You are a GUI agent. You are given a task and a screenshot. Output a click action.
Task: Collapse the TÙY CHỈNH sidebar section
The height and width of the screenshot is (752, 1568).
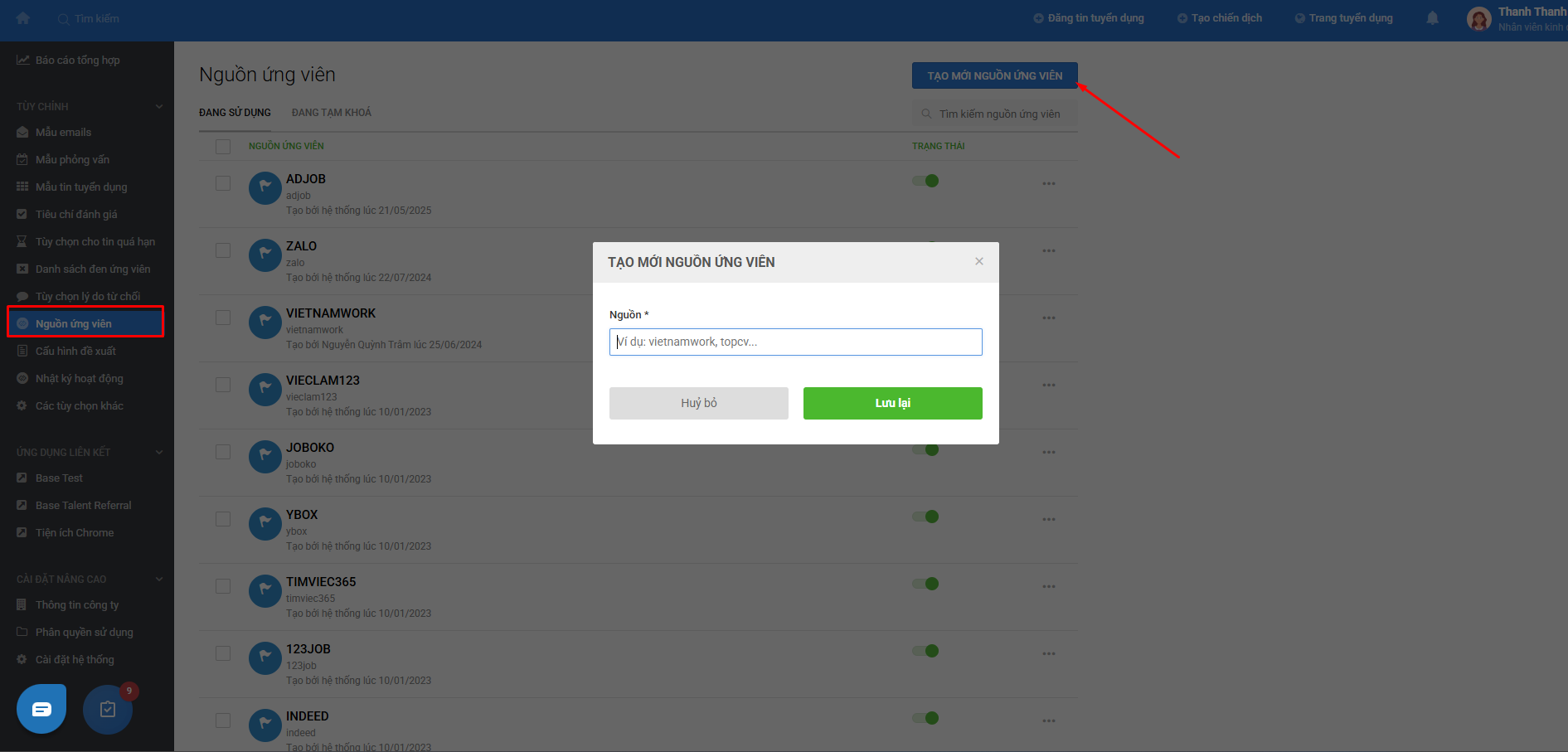159,106
